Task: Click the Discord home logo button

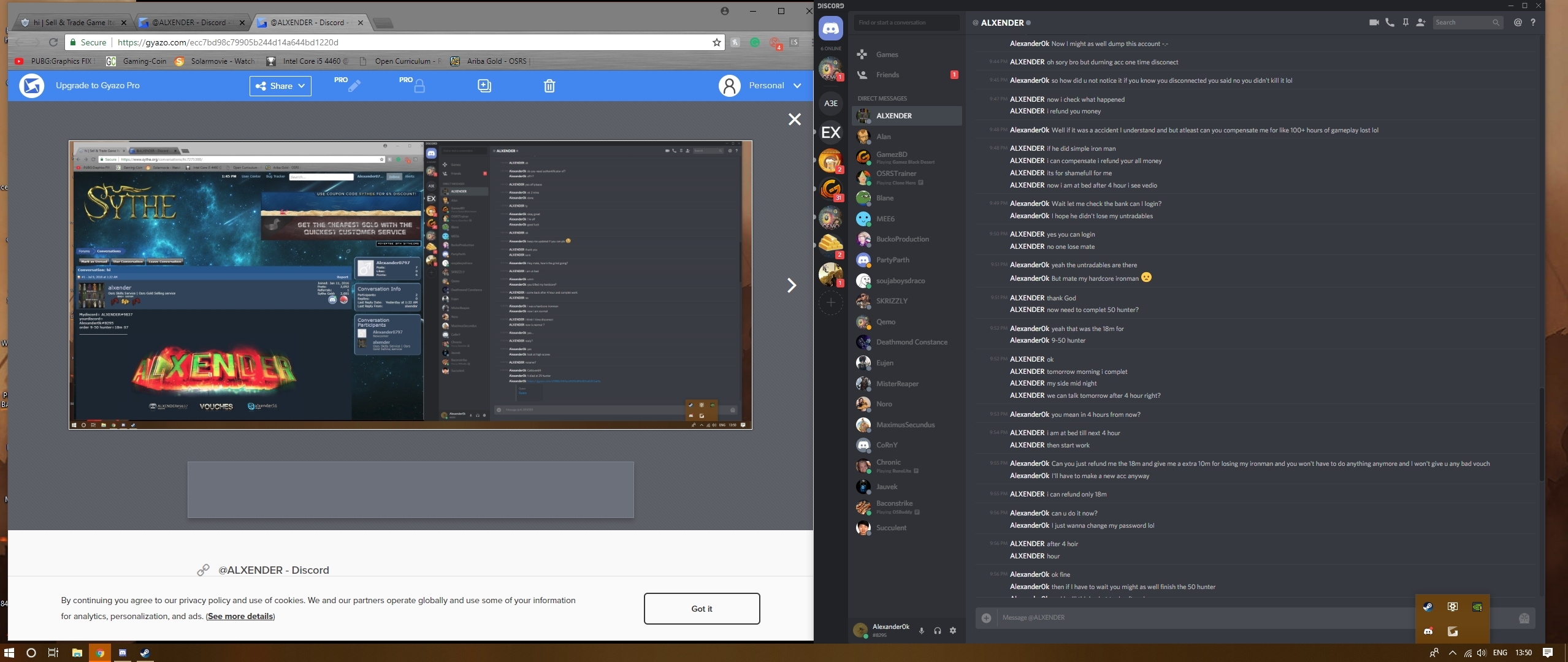Action: click(831, 28)
